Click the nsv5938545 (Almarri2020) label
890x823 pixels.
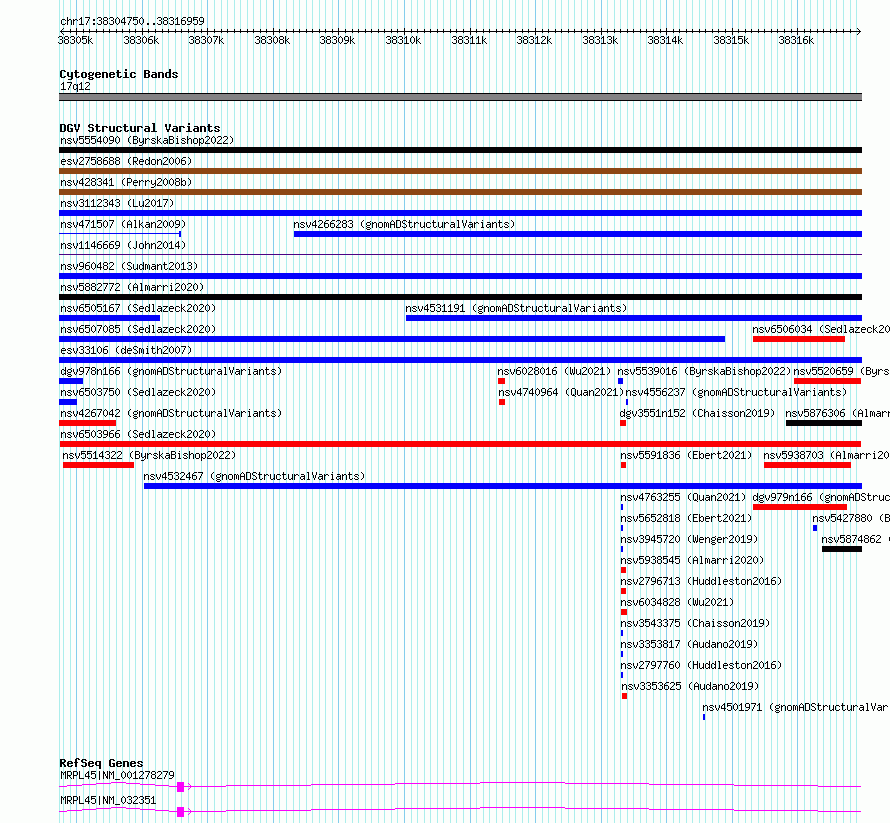point(692,560)
